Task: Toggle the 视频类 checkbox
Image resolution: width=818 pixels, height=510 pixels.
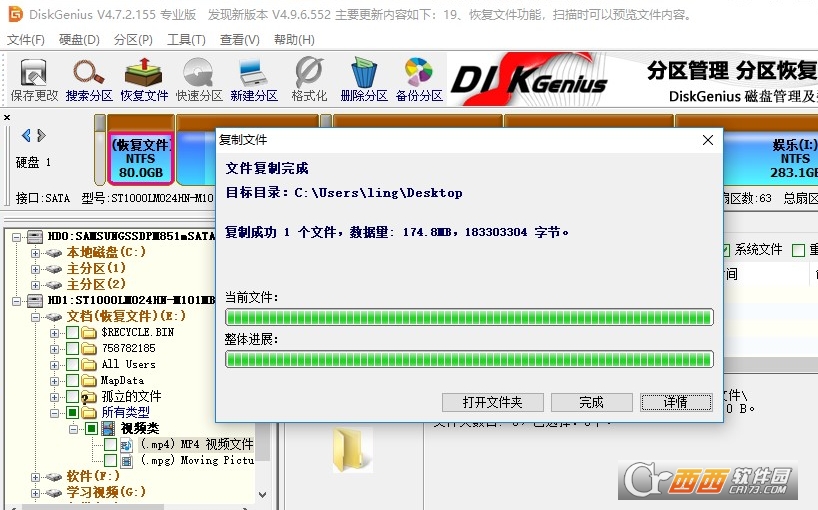Action: 91,429
